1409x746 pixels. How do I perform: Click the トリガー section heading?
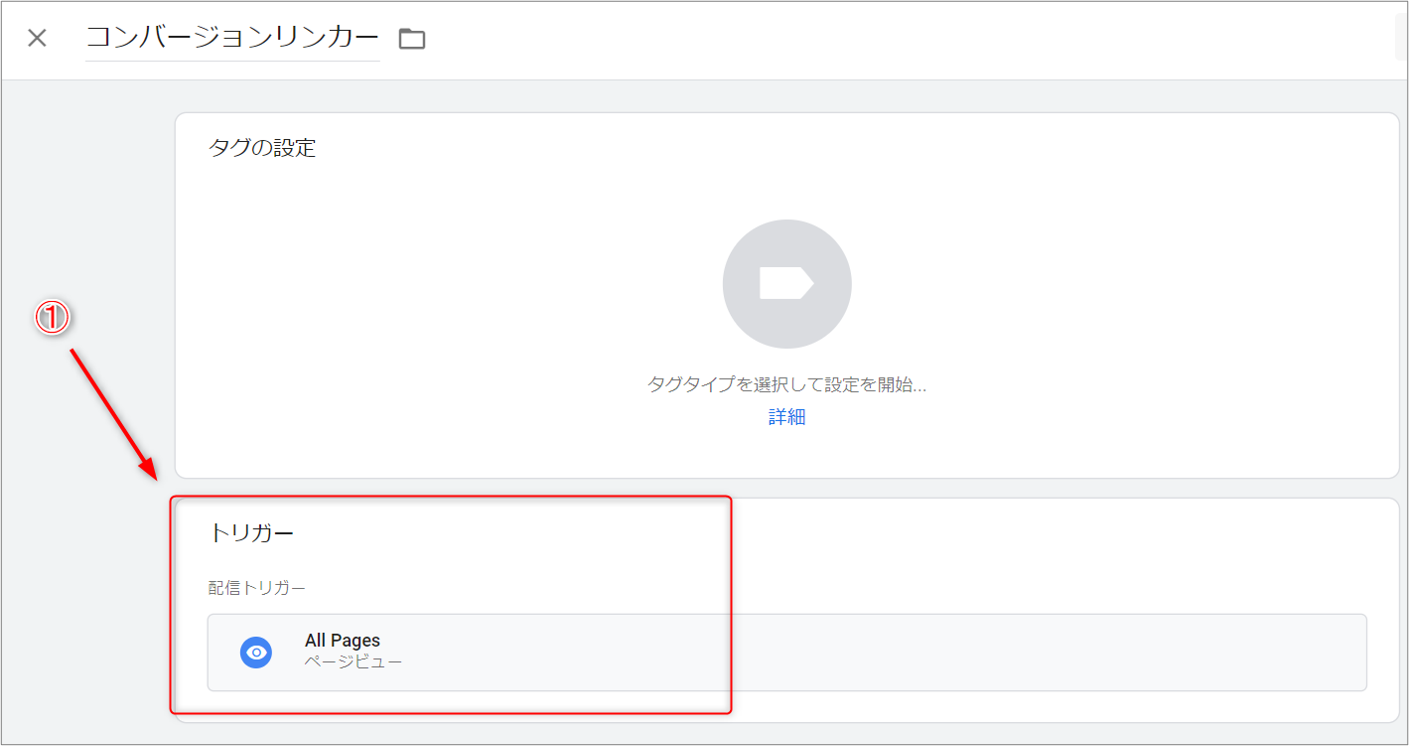[x=251, y=533]
